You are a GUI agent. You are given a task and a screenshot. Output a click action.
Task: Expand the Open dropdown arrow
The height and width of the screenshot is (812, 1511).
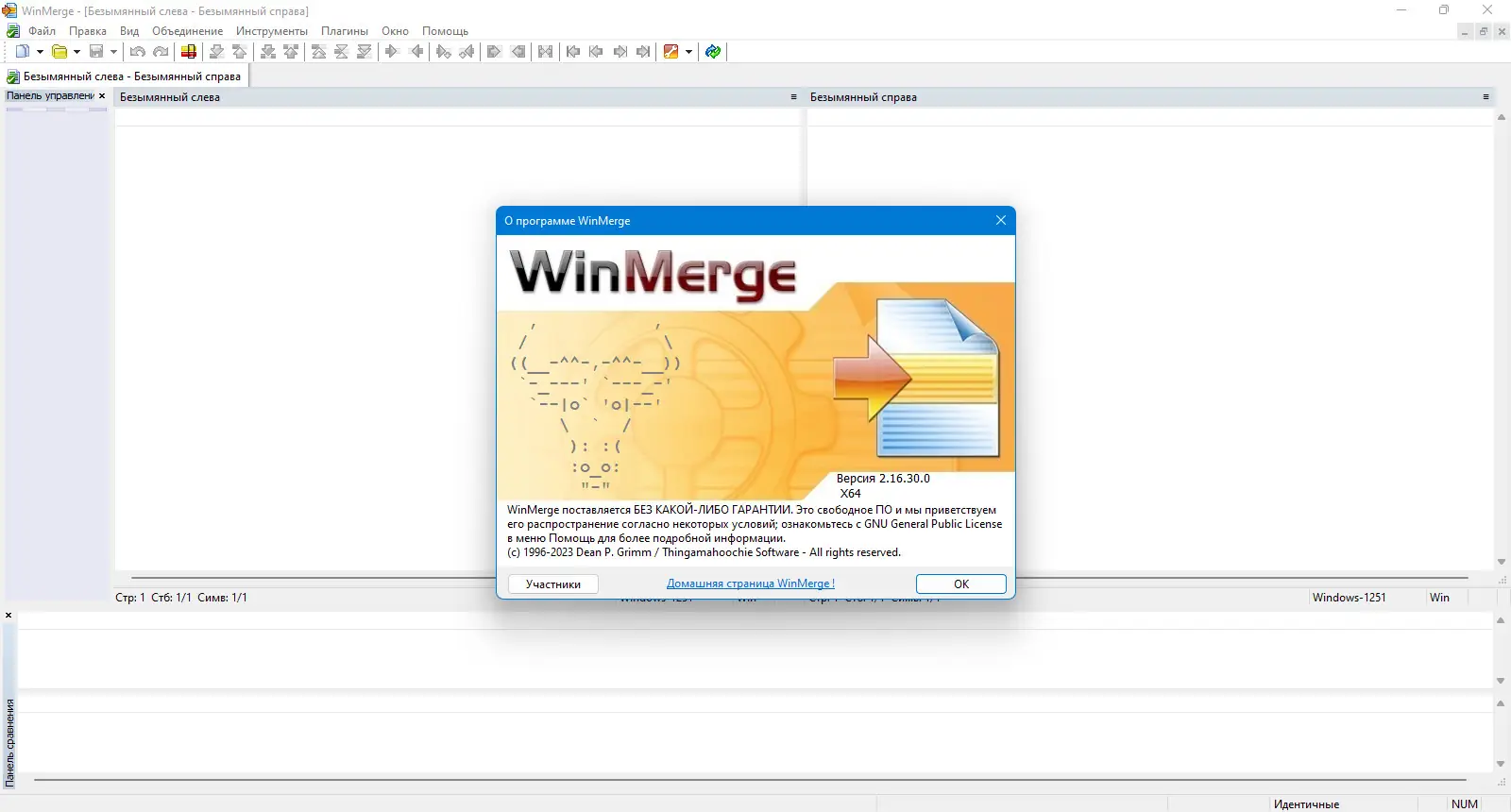(x=76, y=52)
